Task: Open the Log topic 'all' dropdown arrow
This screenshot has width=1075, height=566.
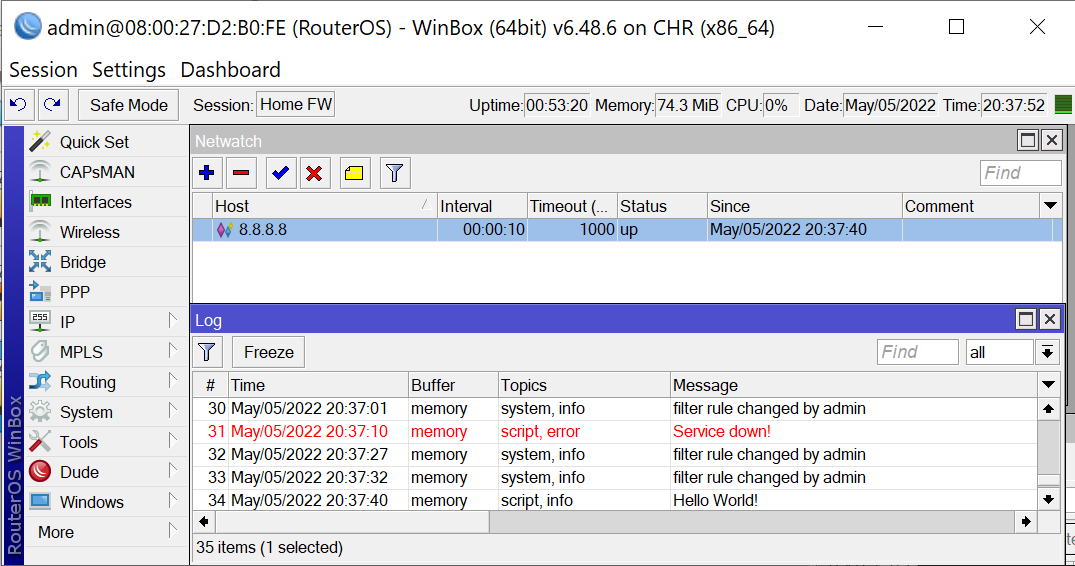Action: click(1047, 352)
